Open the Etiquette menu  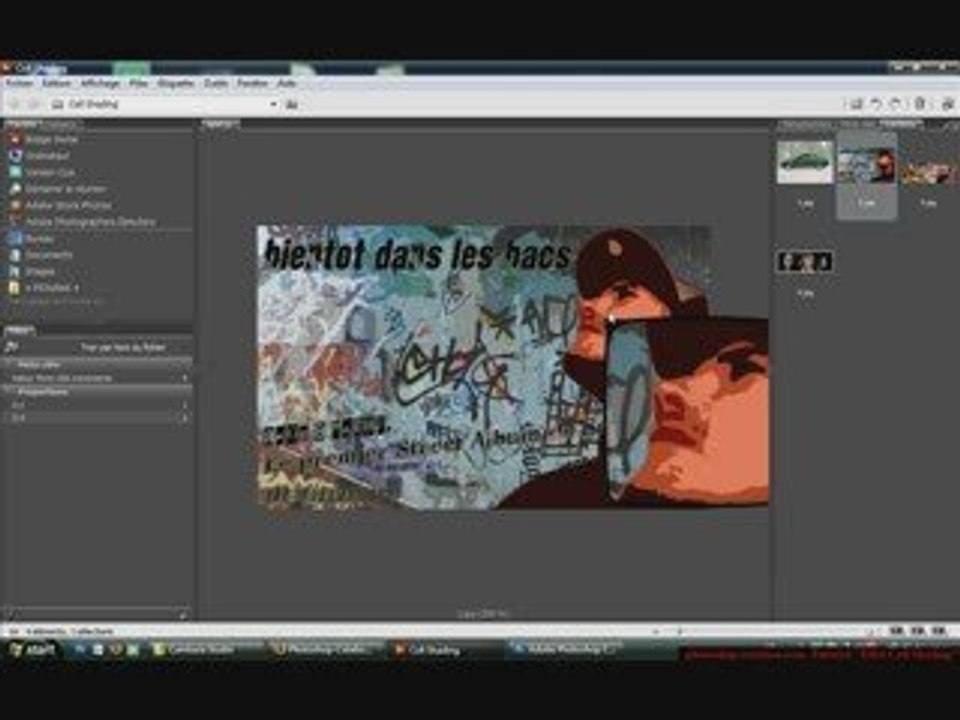(x=176, y=83)
